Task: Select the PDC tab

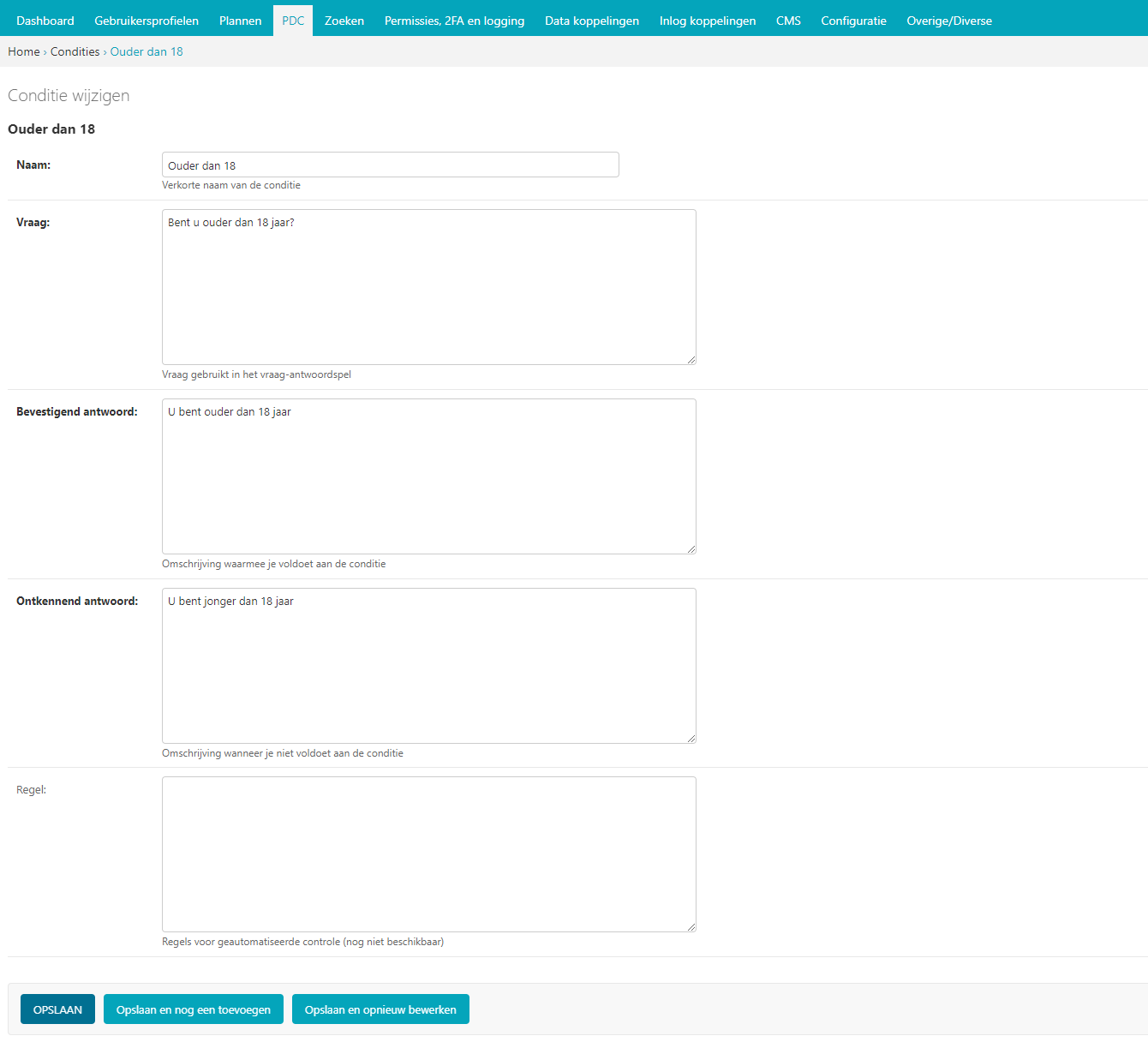Action: point(293,21)
